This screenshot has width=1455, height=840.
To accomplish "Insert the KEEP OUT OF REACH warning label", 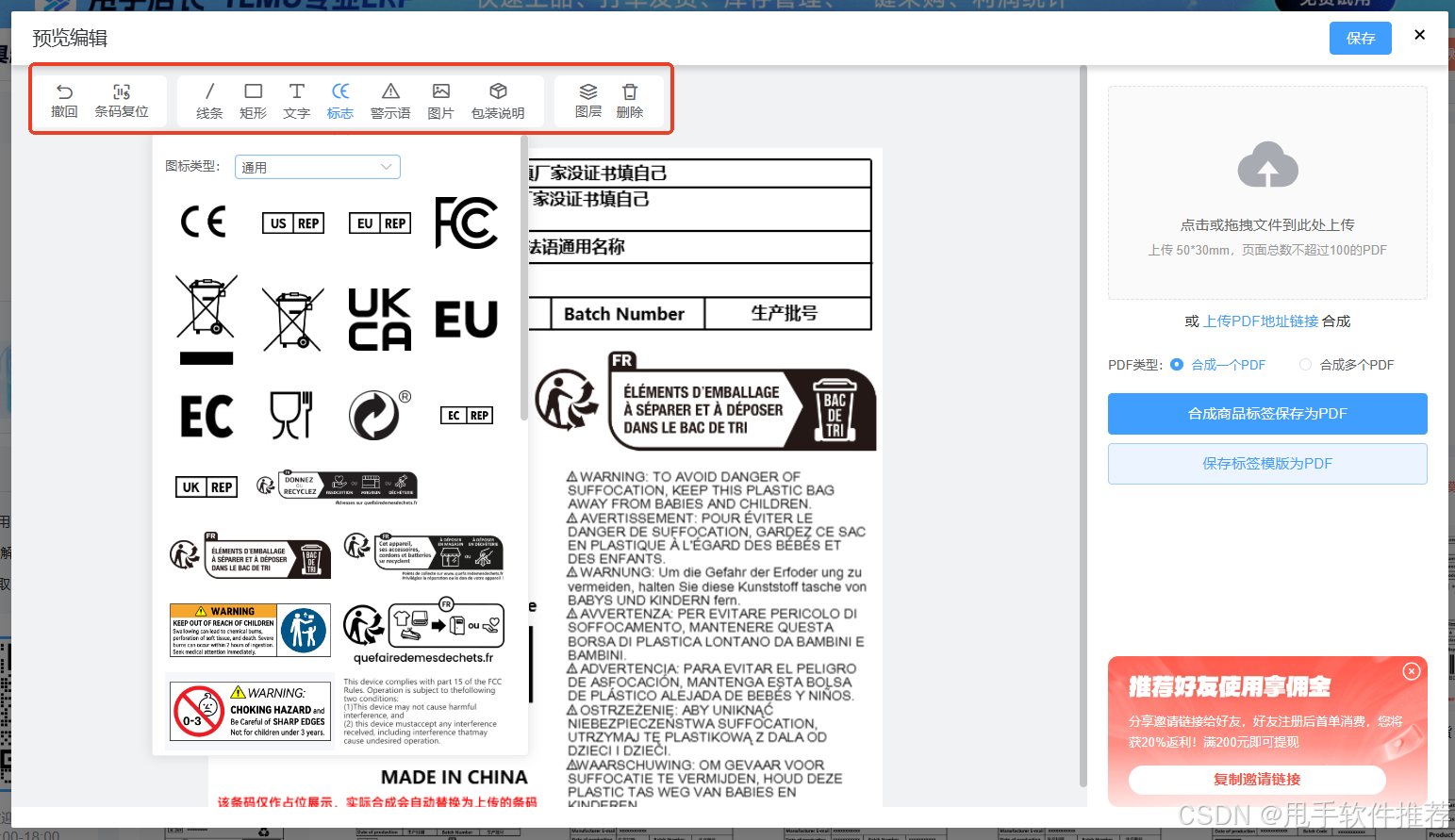I will tap(250, 630).
